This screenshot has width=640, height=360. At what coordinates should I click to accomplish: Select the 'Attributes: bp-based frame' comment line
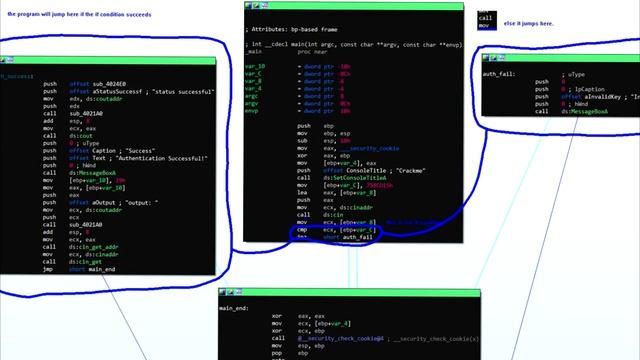tap(291, 29)
